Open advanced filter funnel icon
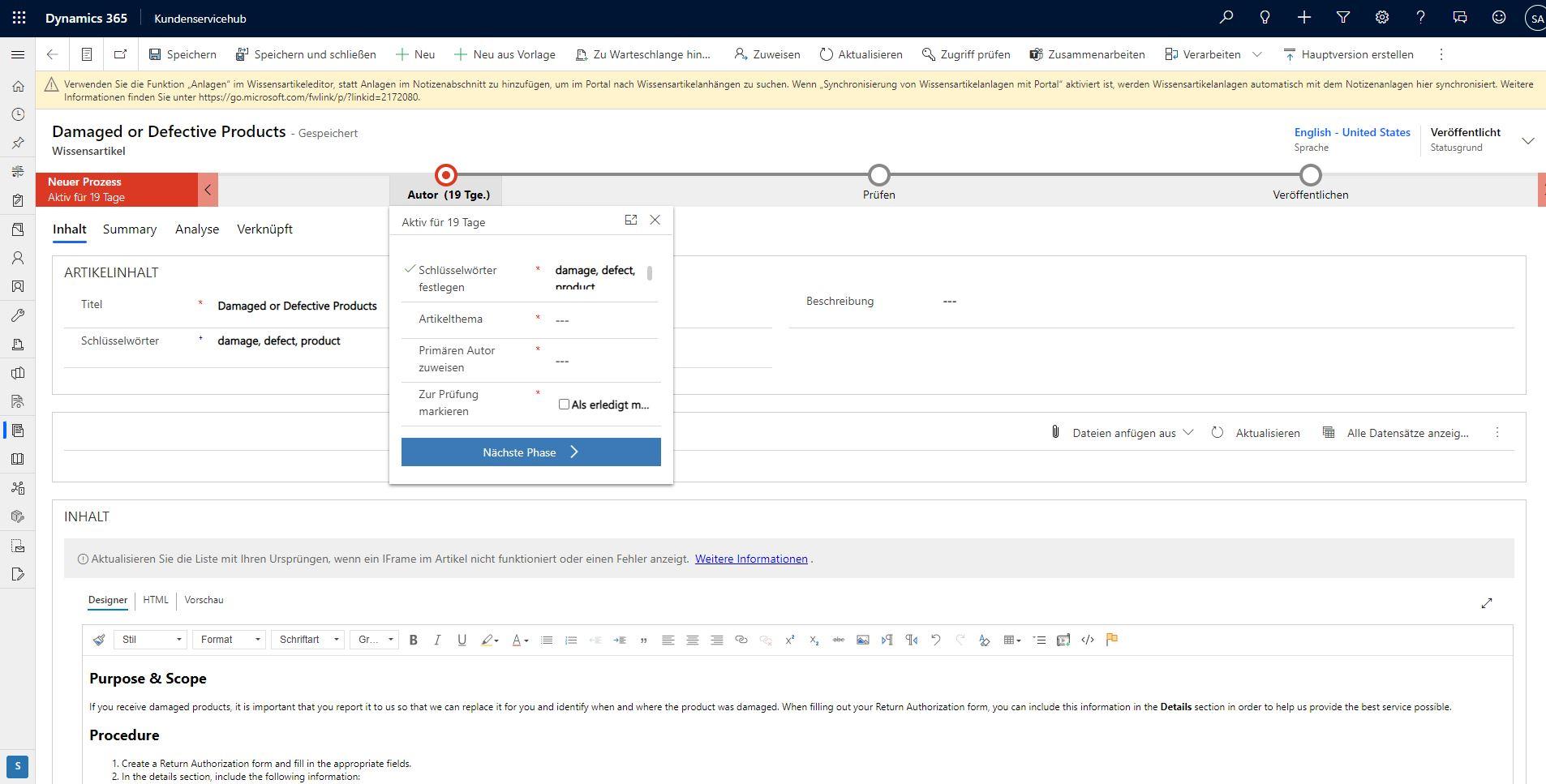 click(x=1343, y=17)
